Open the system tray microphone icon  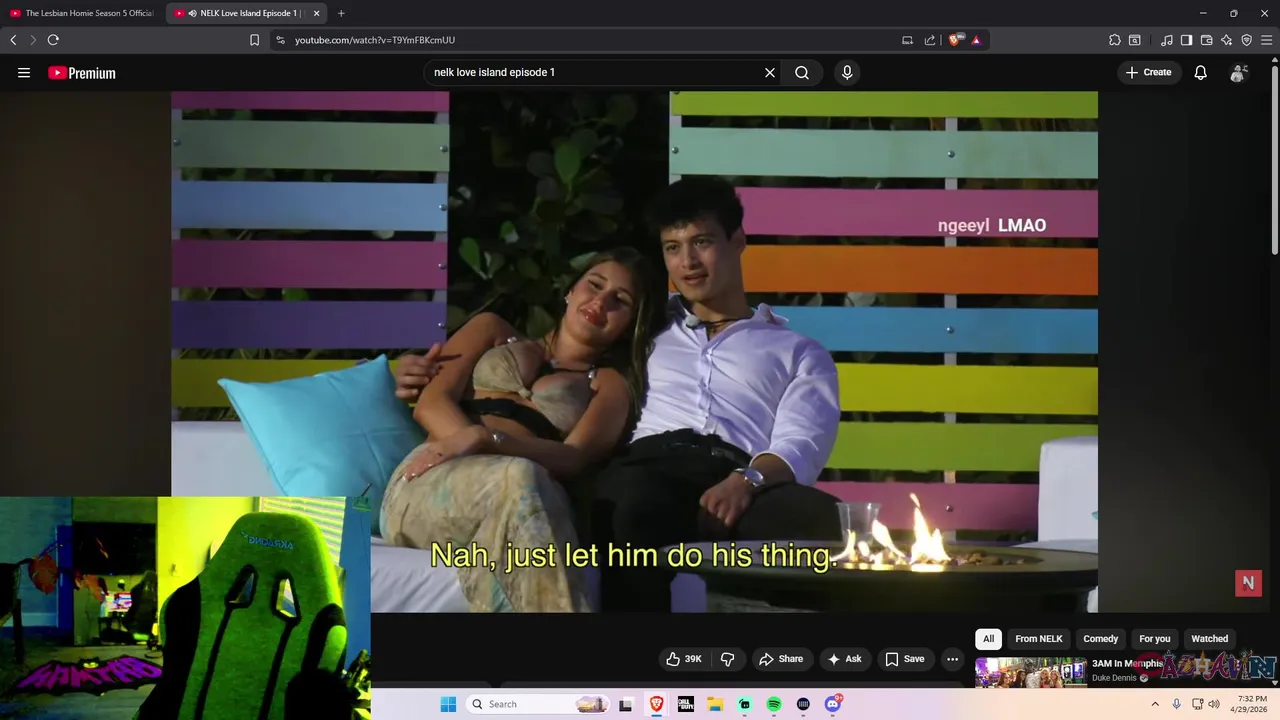pyautogui.click(x=1176, y=704)
